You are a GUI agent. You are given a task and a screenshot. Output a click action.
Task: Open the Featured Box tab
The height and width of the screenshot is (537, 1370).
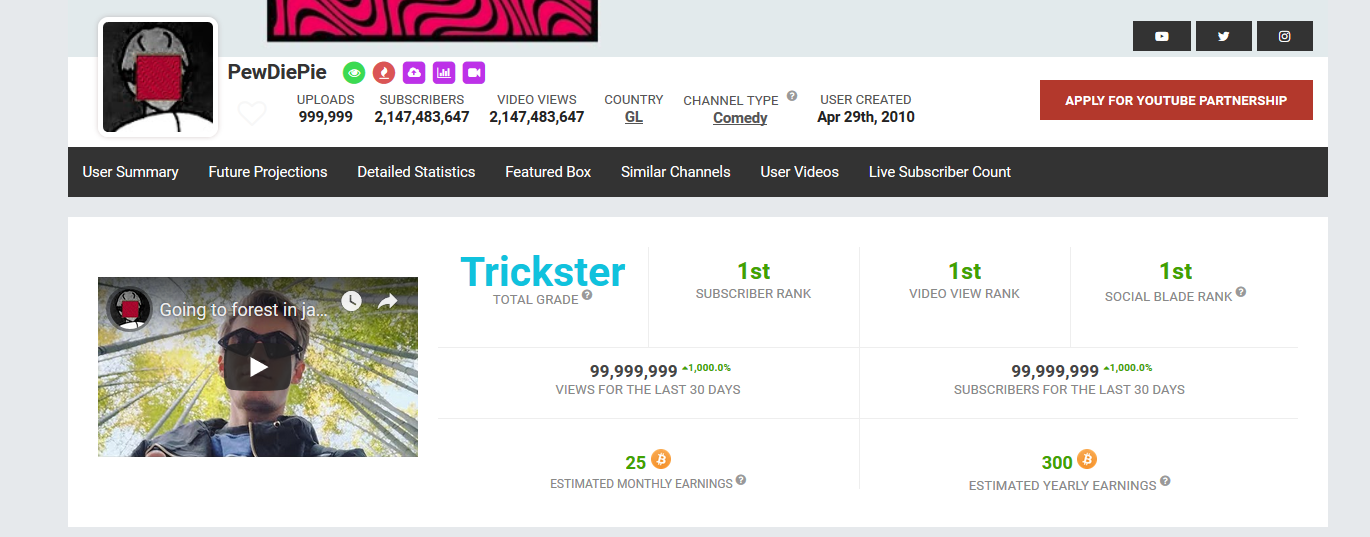548,172
